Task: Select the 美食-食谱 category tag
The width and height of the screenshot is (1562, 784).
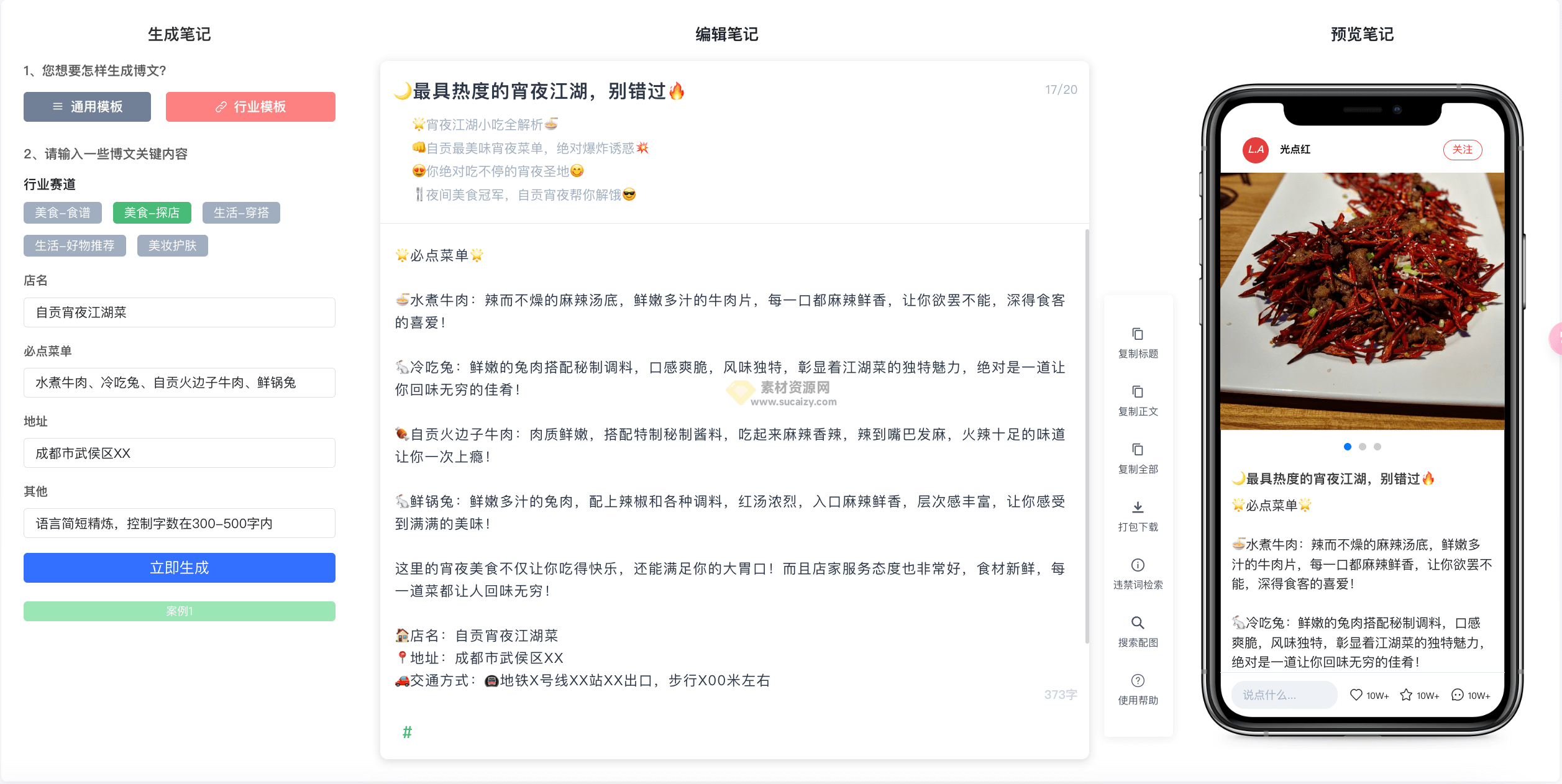Action: pyautogui.click(x=63, y=212)
